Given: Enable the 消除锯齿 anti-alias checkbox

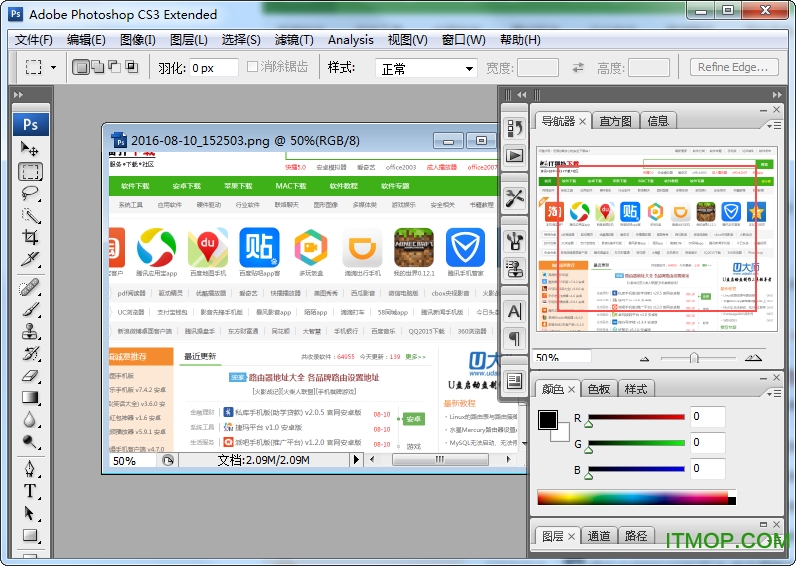Looking at the screenshot, I should 253,68.
